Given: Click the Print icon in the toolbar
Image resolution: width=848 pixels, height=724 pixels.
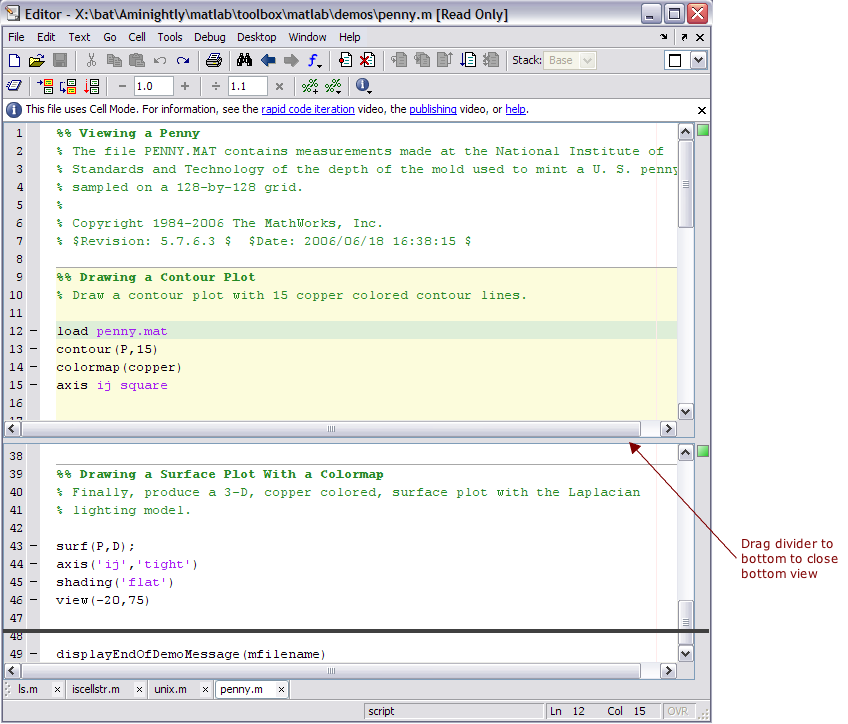Looking at the screenshot, I should click(x=213, y=61).
